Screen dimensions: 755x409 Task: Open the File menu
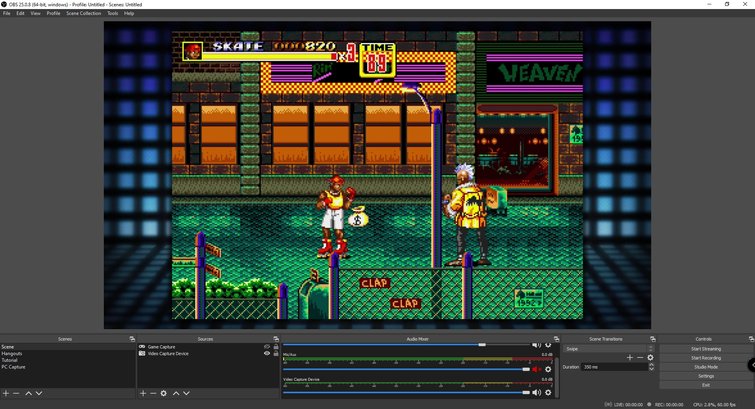pyautogui.click(x=6, y=13)
